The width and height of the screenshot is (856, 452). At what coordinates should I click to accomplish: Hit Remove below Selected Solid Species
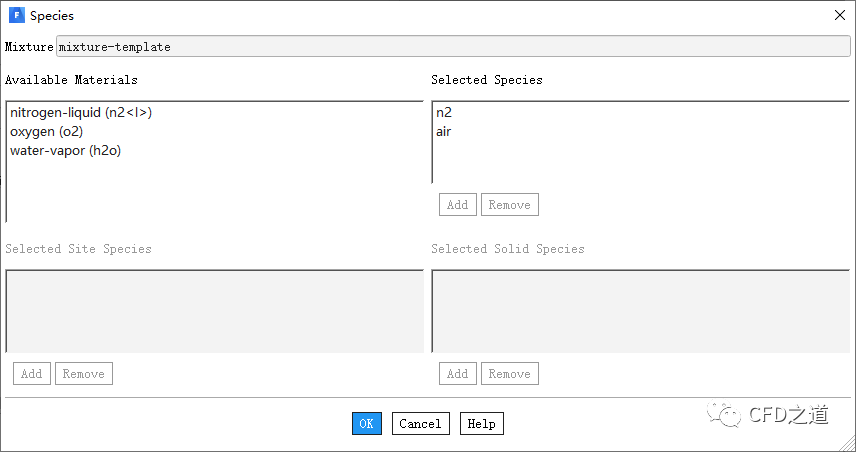tap(509, 374)
